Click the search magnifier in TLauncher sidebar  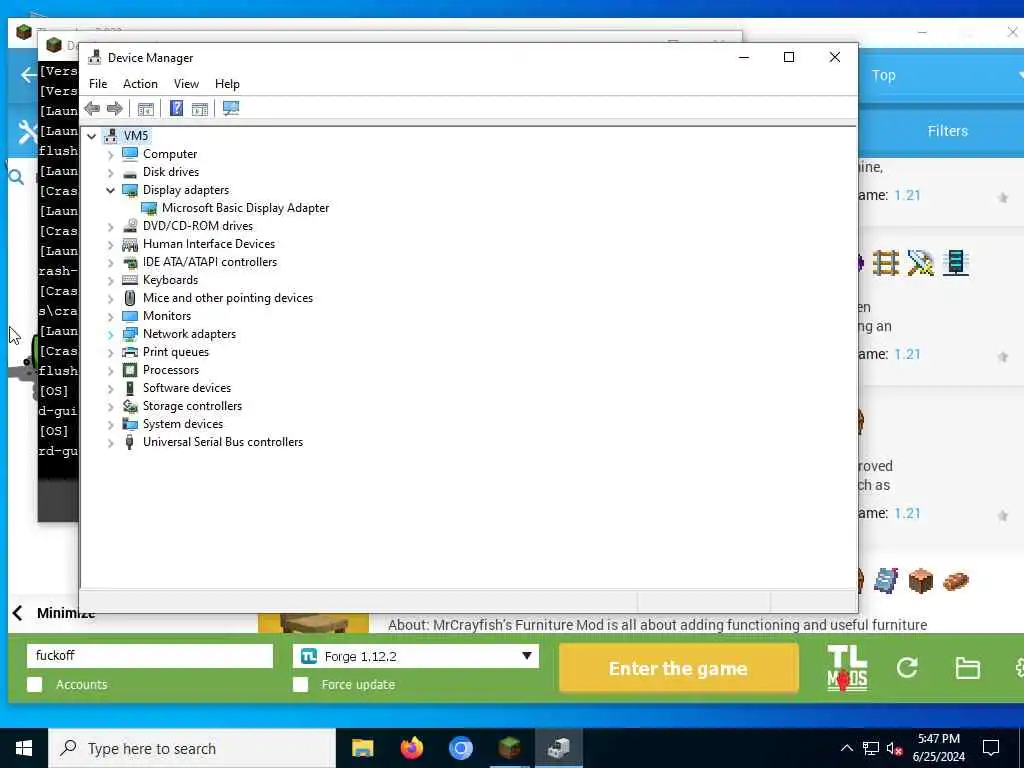tap(16, 176)
